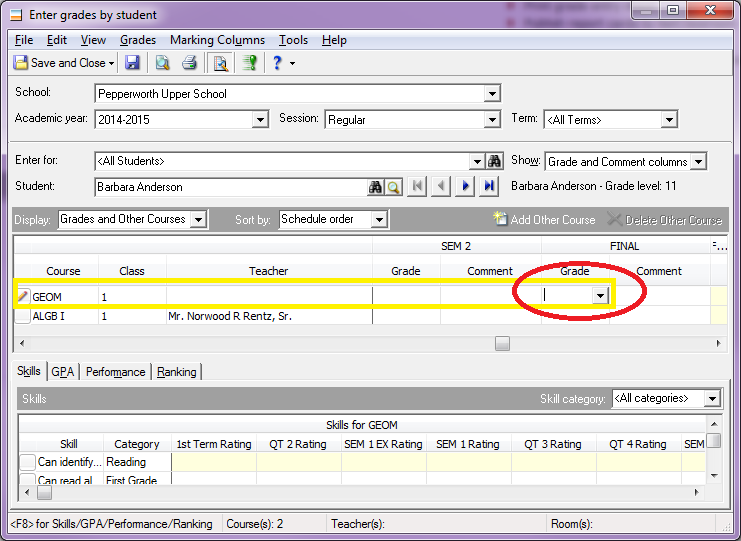
Task: Expand the Sort by dropdown
Action: tap(379, 220)
